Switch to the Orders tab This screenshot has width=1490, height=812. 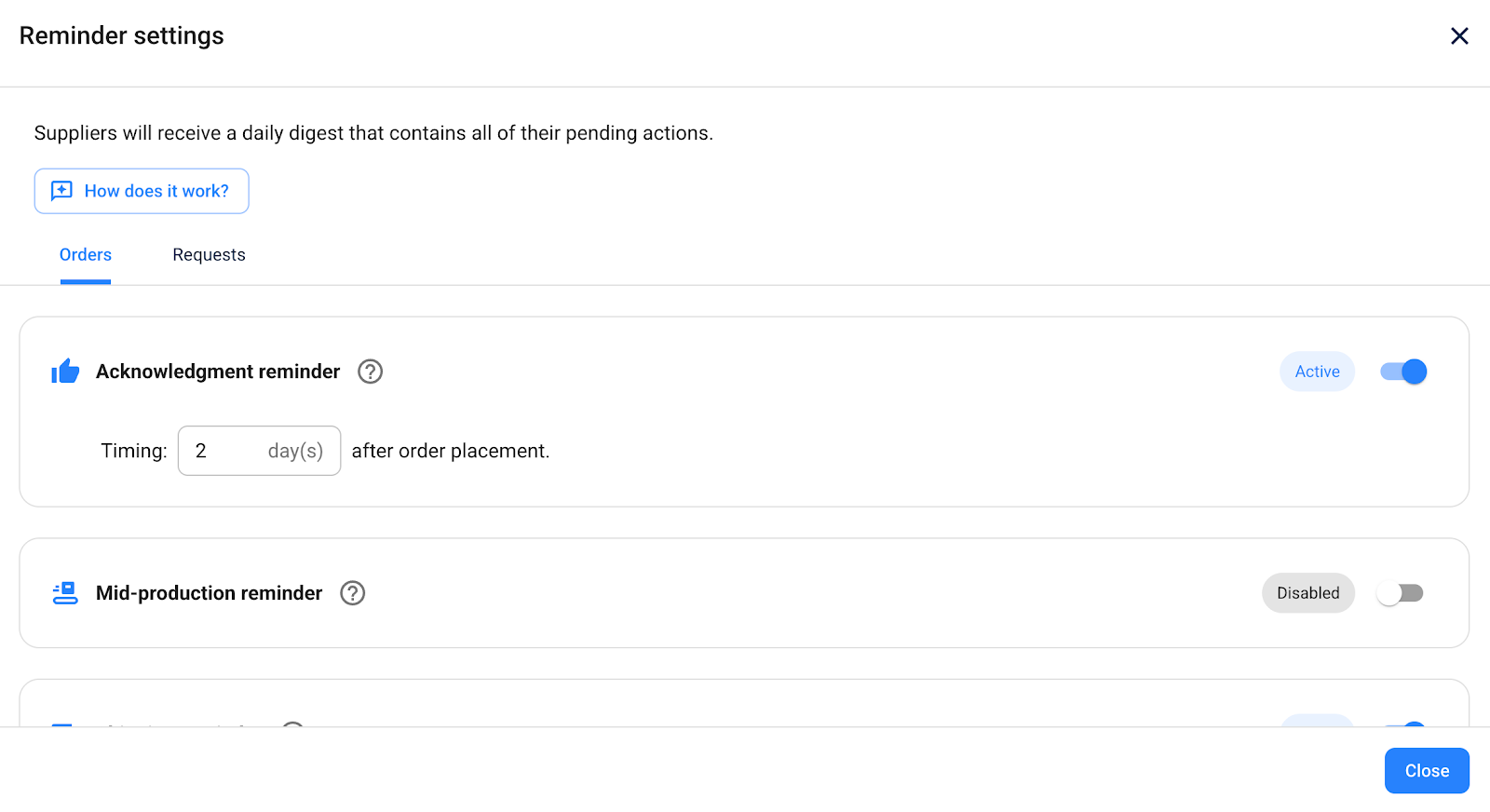coord(86,255)
